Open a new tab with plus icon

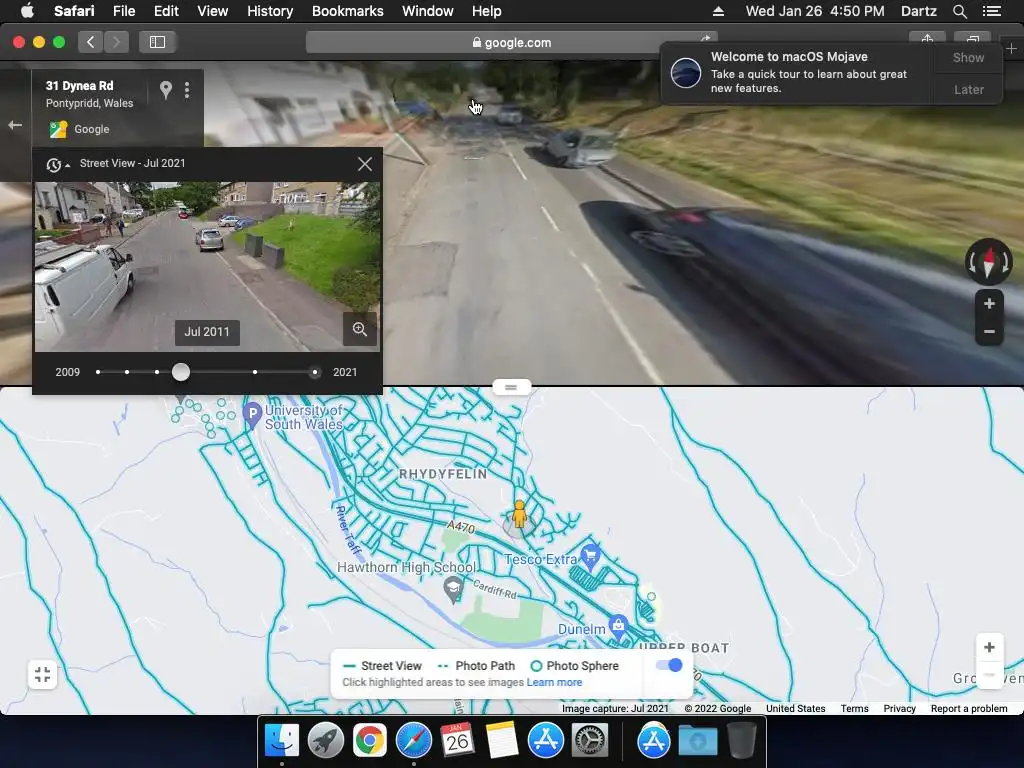pos(1011,48)
